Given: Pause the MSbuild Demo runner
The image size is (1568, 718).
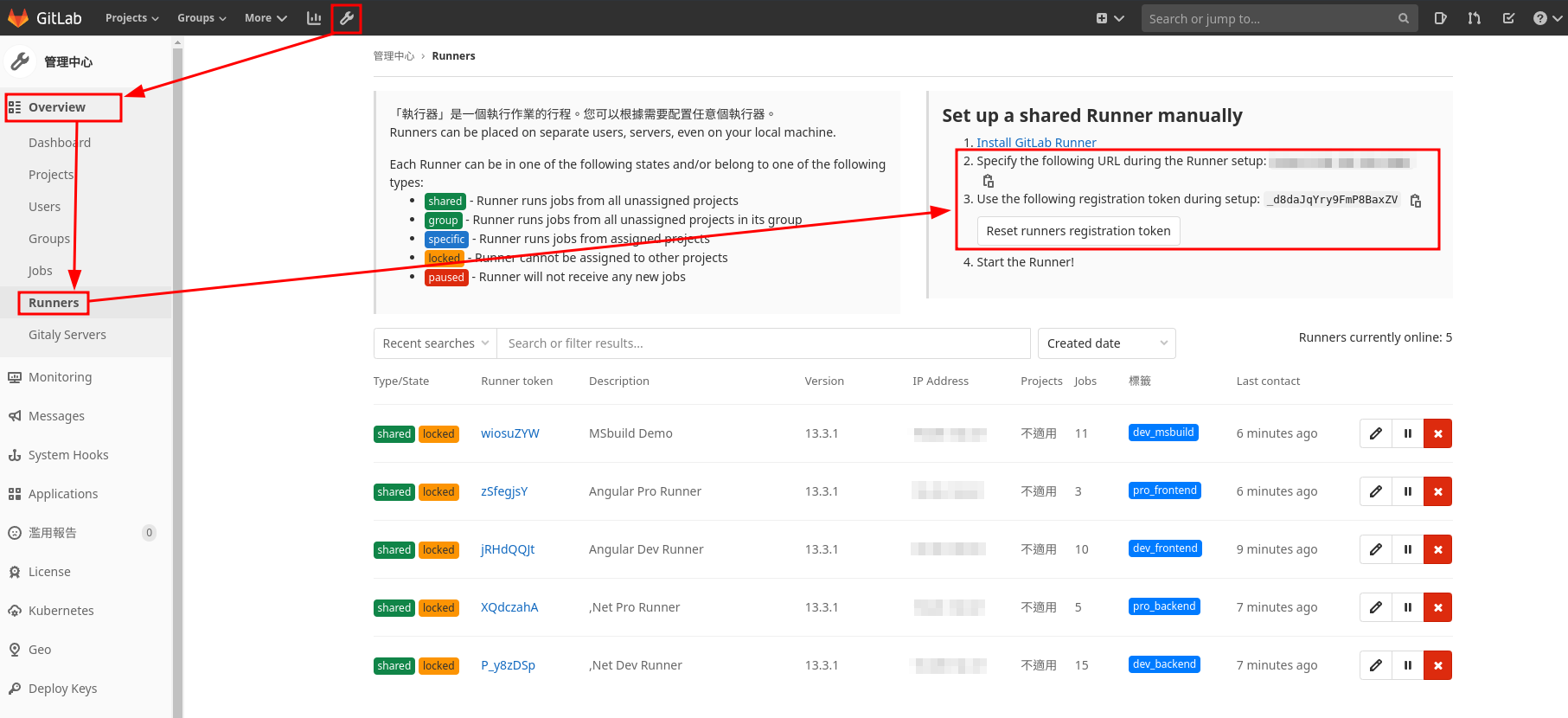Looking at the screenshot, I should click(x=1408, y=433).
